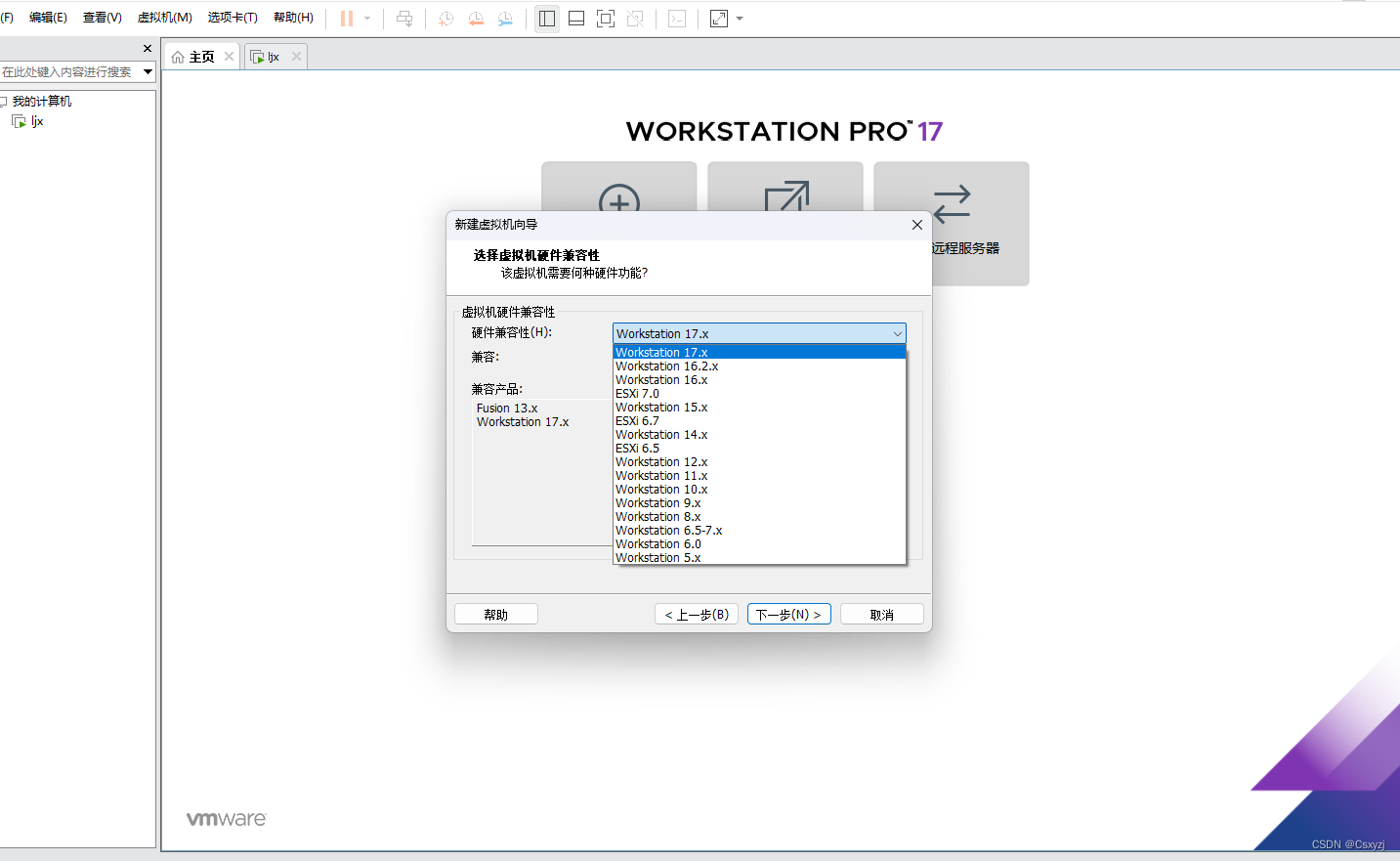This screenshot has width=1400, height=861.
Task: Select Workstation 10.x from the list
Action: click(759, 490)
